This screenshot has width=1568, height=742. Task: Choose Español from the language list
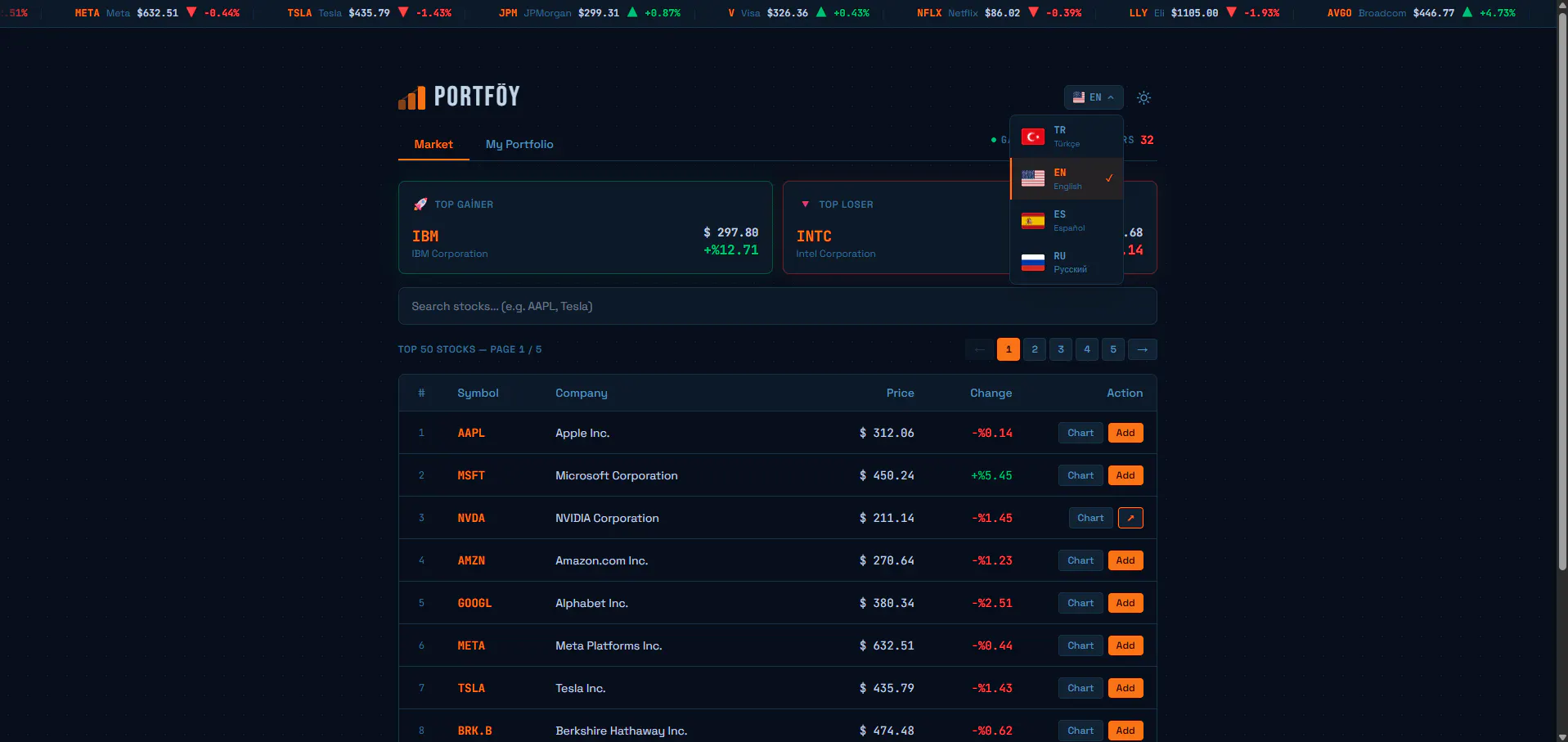click(1067, 221)
